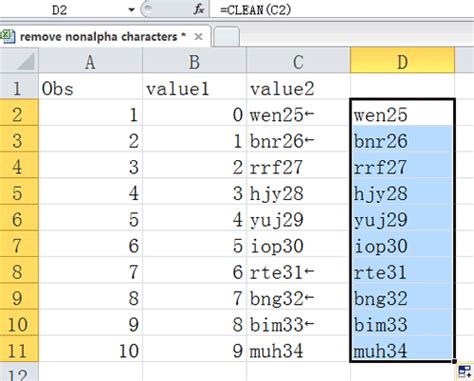474x381 pixels.
Task: Select row 3 header
Action: coord(19,139)
